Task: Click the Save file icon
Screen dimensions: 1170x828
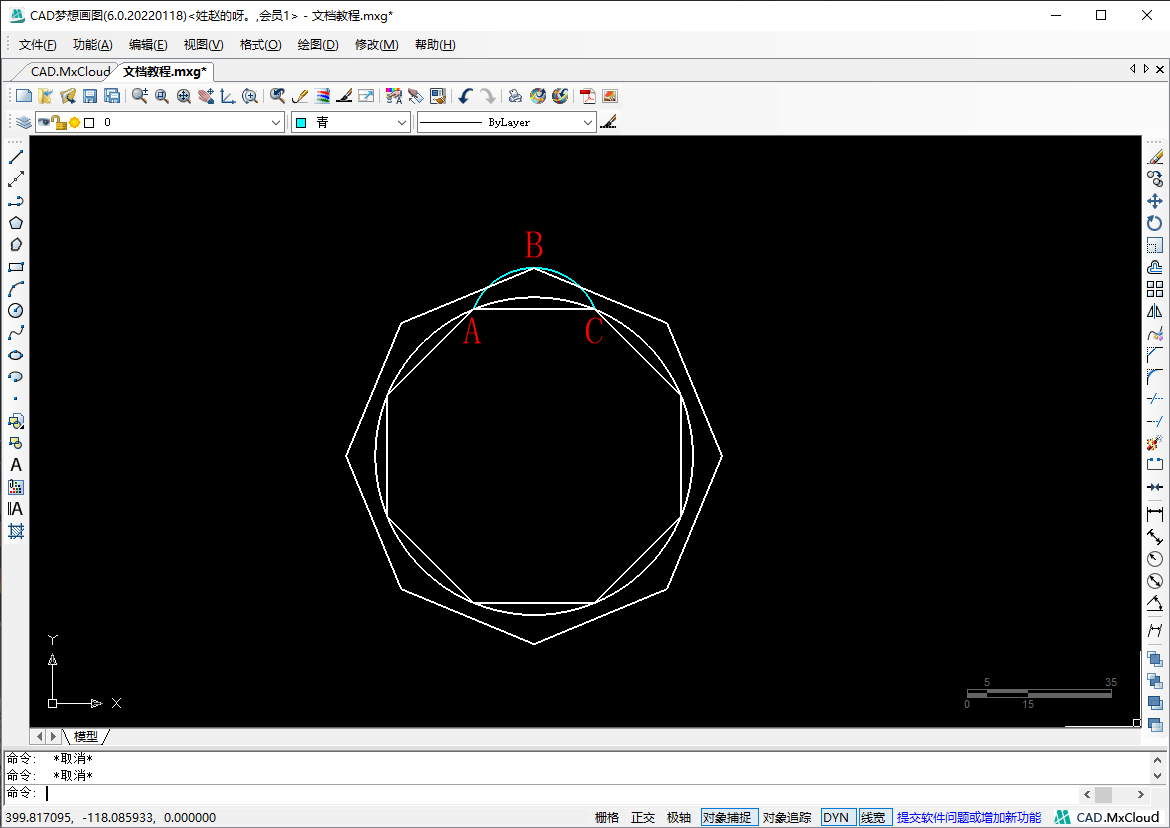Action: [90, 96]
